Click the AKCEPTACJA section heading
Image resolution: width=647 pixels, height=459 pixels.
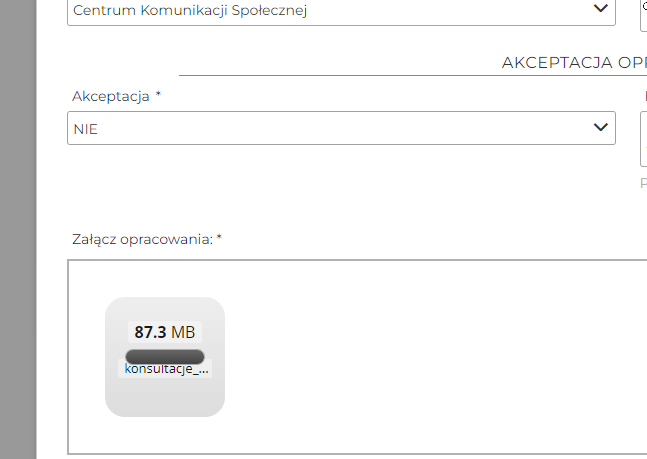[x=574, y=62]
